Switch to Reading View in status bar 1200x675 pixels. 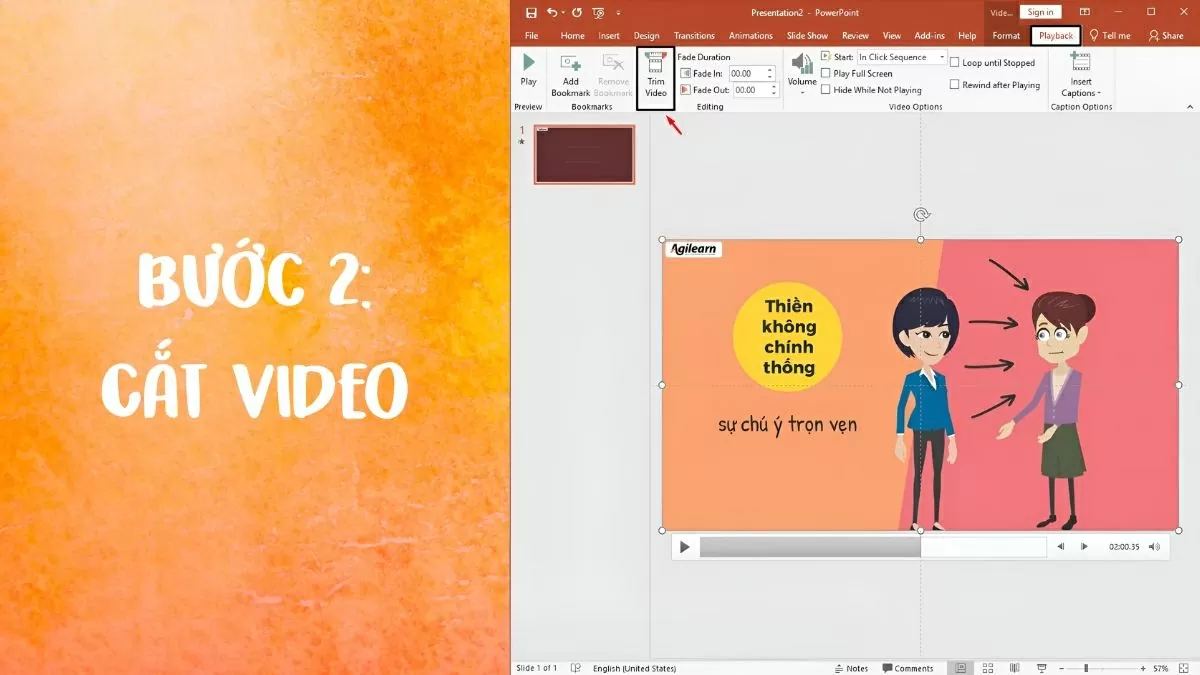click(1014, 668)
